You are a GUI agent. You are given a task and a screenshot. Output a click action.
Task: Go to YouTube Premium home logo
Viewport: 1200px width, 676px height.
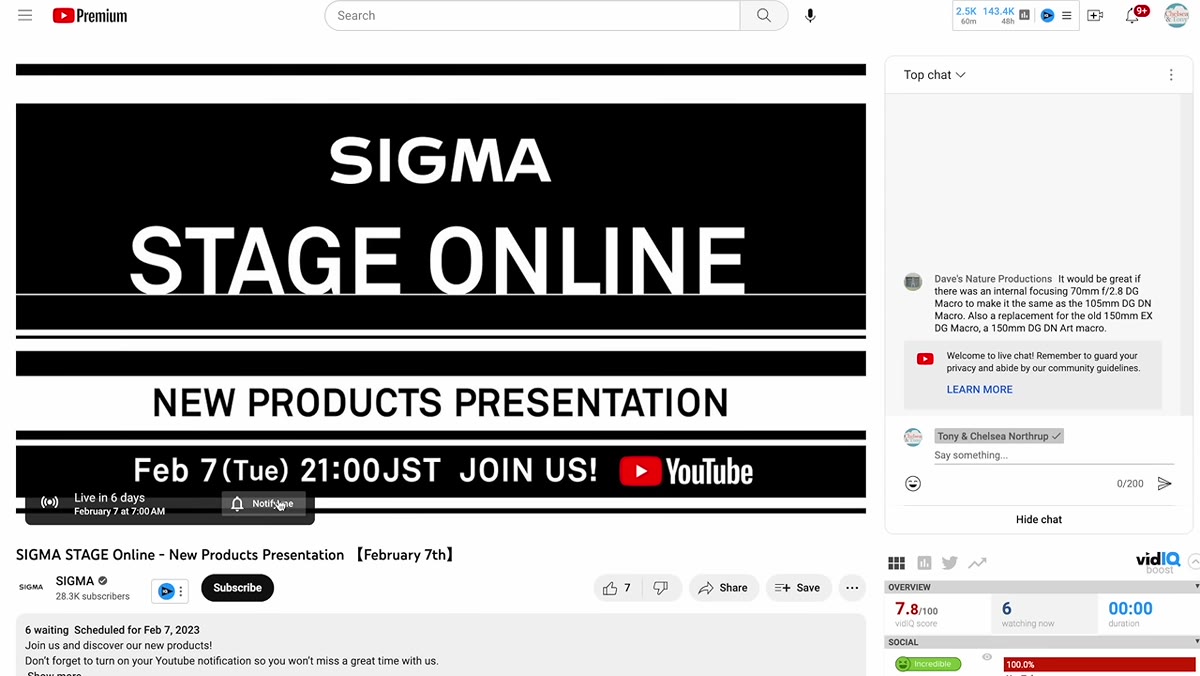point(90,16)
